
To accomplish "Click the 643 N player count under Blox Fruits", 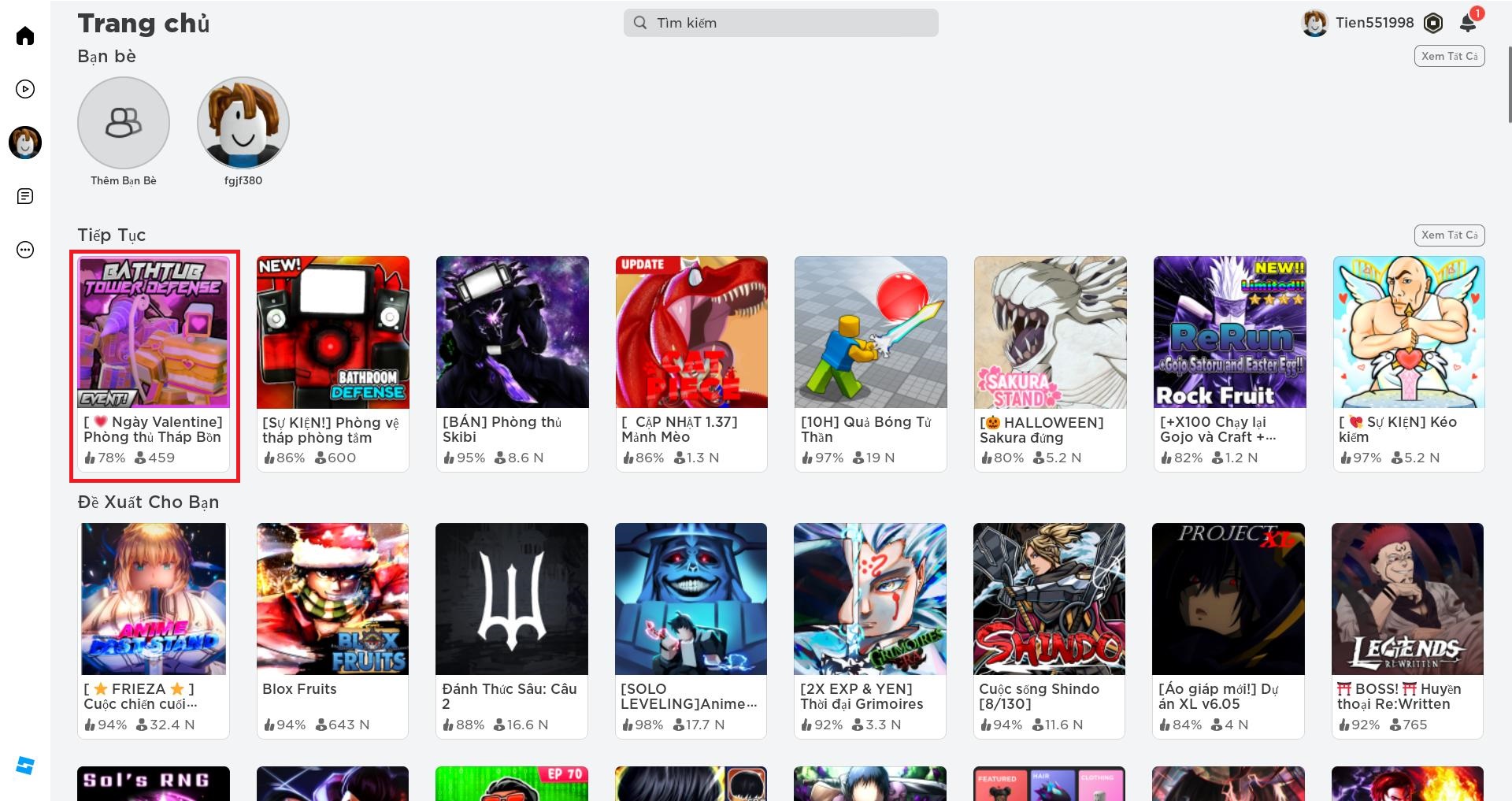I will (343, 725).
